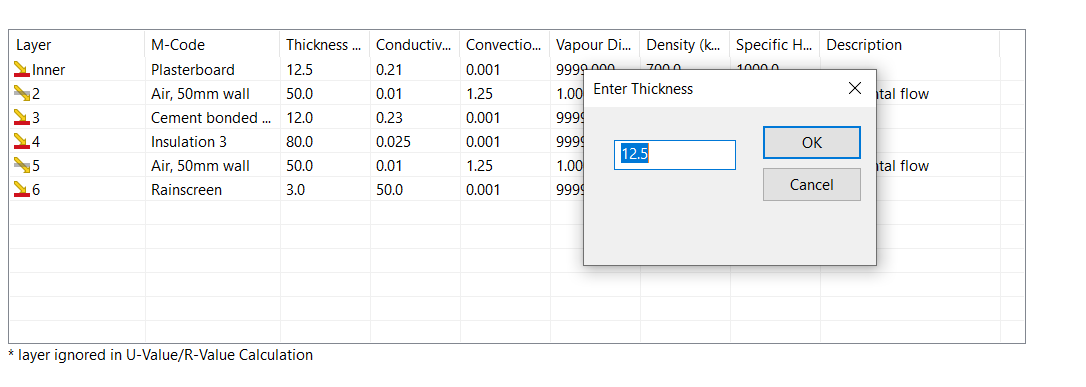Click layer 2 convection value 1.25

click(479, 93)
